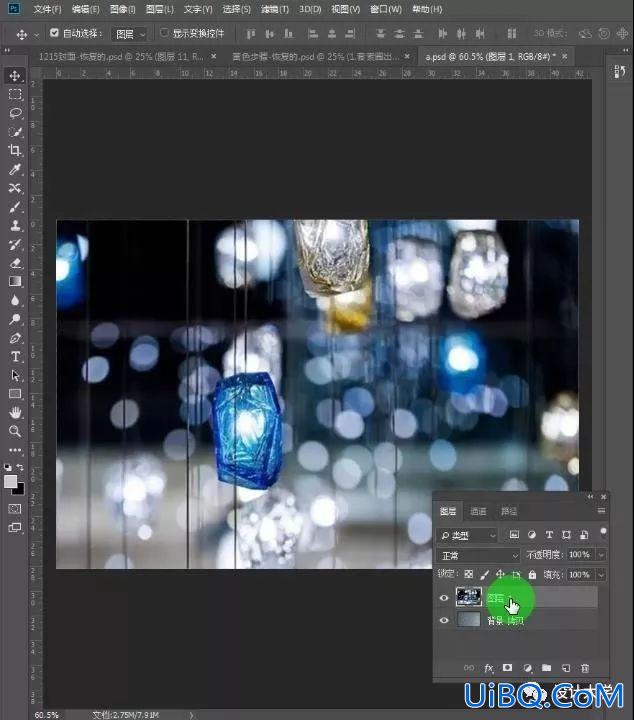Toggle lock position icon
Viewport: 634px width, 720px height.
500,574
